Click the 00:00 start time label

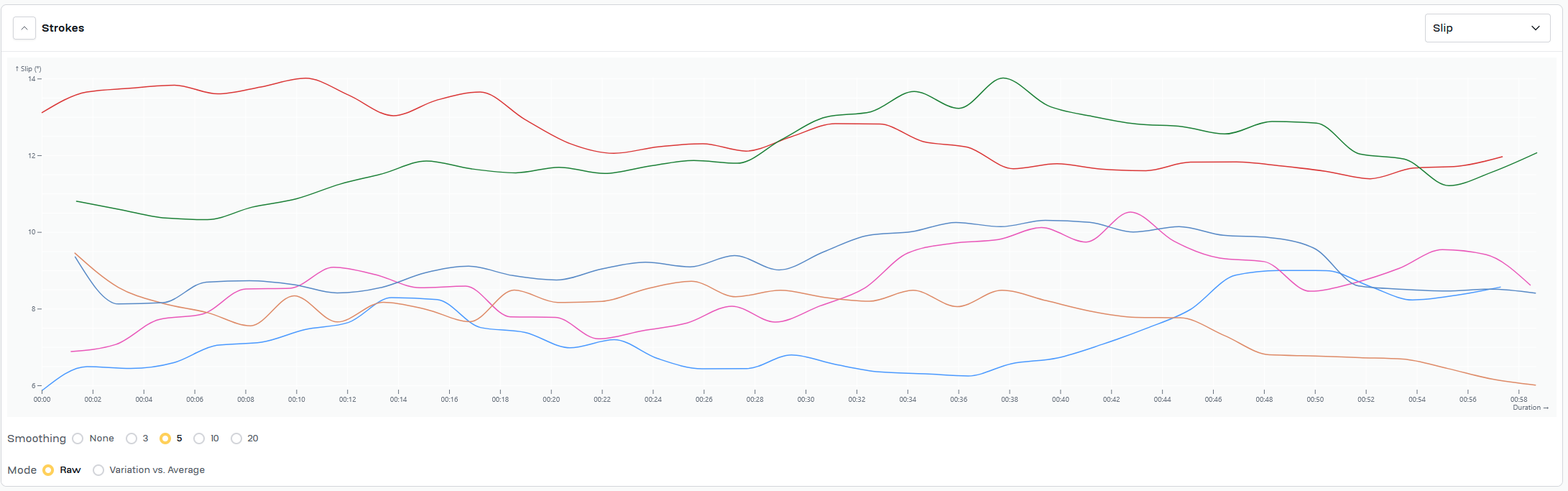(x=42, y=399)
